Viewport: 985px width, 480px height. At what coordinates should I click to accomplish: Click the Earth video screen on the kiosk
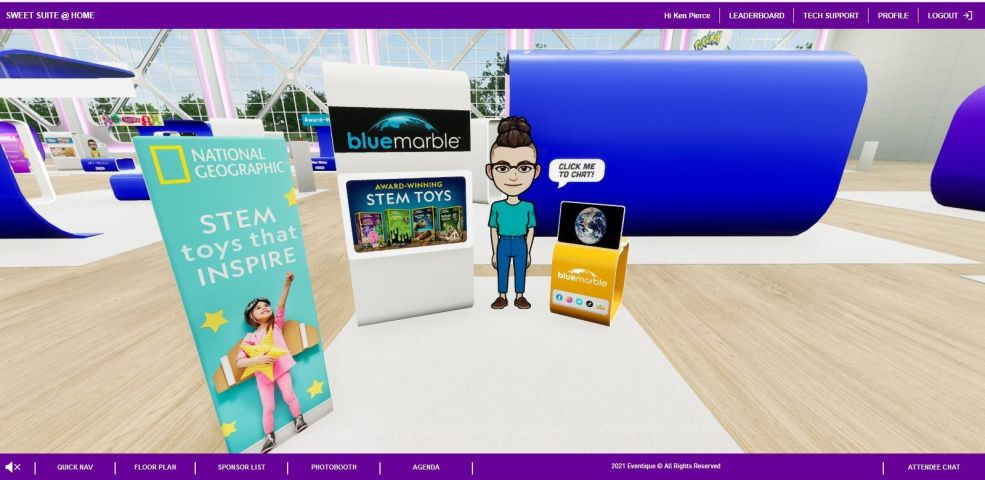click(x=590, y=225)
